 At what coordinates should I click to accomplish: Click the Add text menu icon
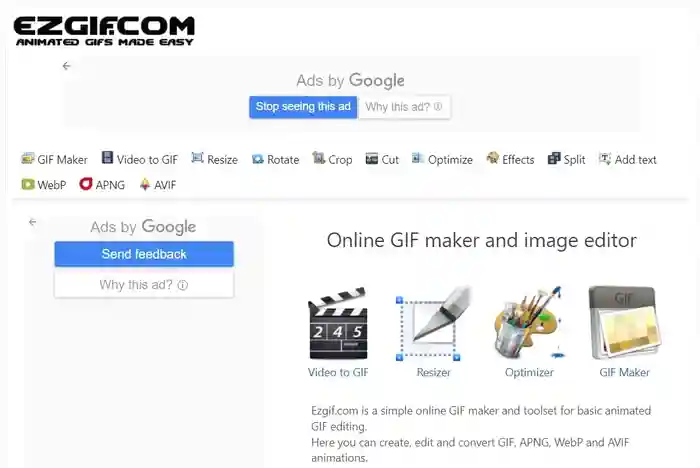tap(605, 159)
